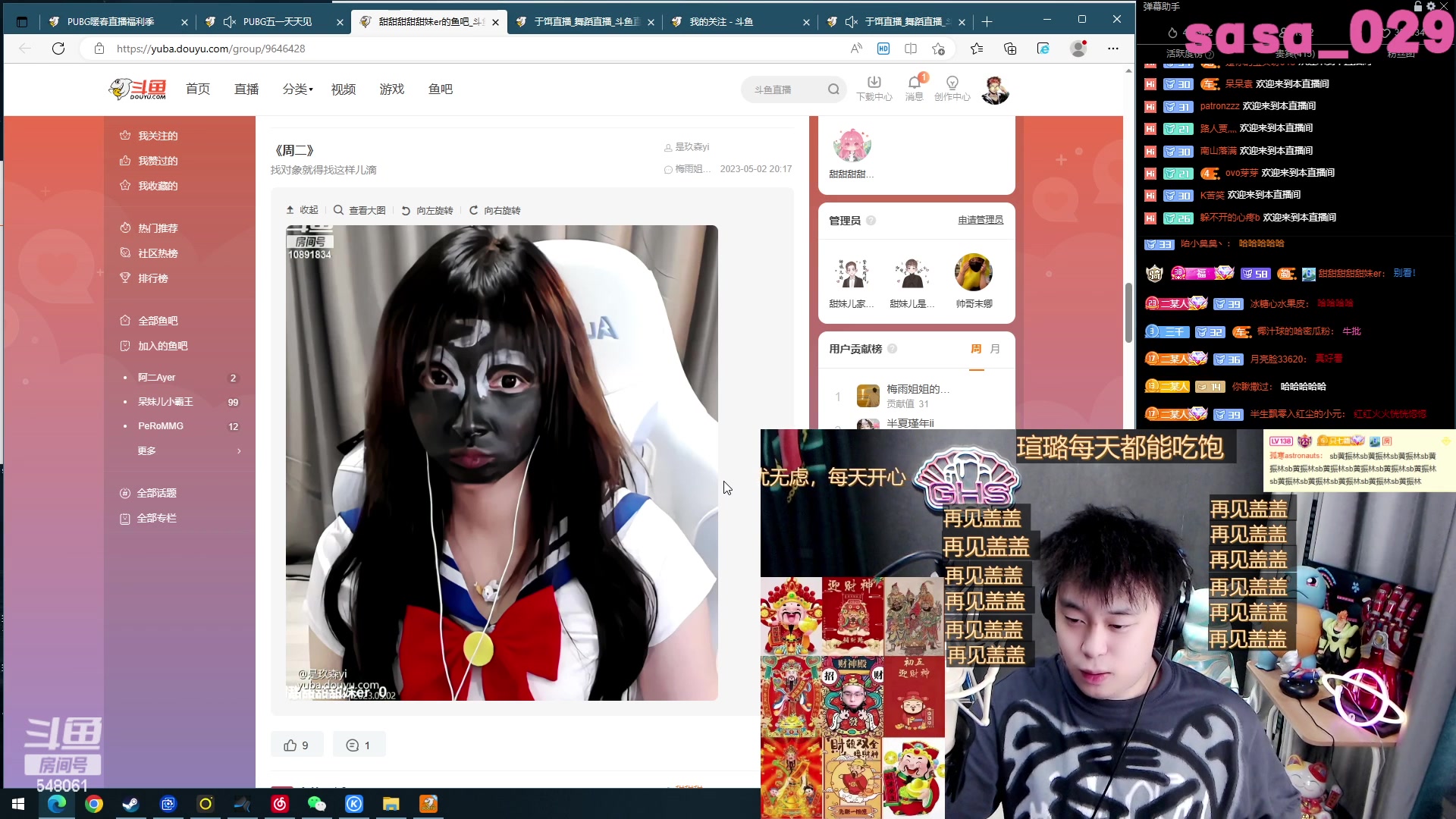Open Steam from the taskbar

click(x=131, y=804)
